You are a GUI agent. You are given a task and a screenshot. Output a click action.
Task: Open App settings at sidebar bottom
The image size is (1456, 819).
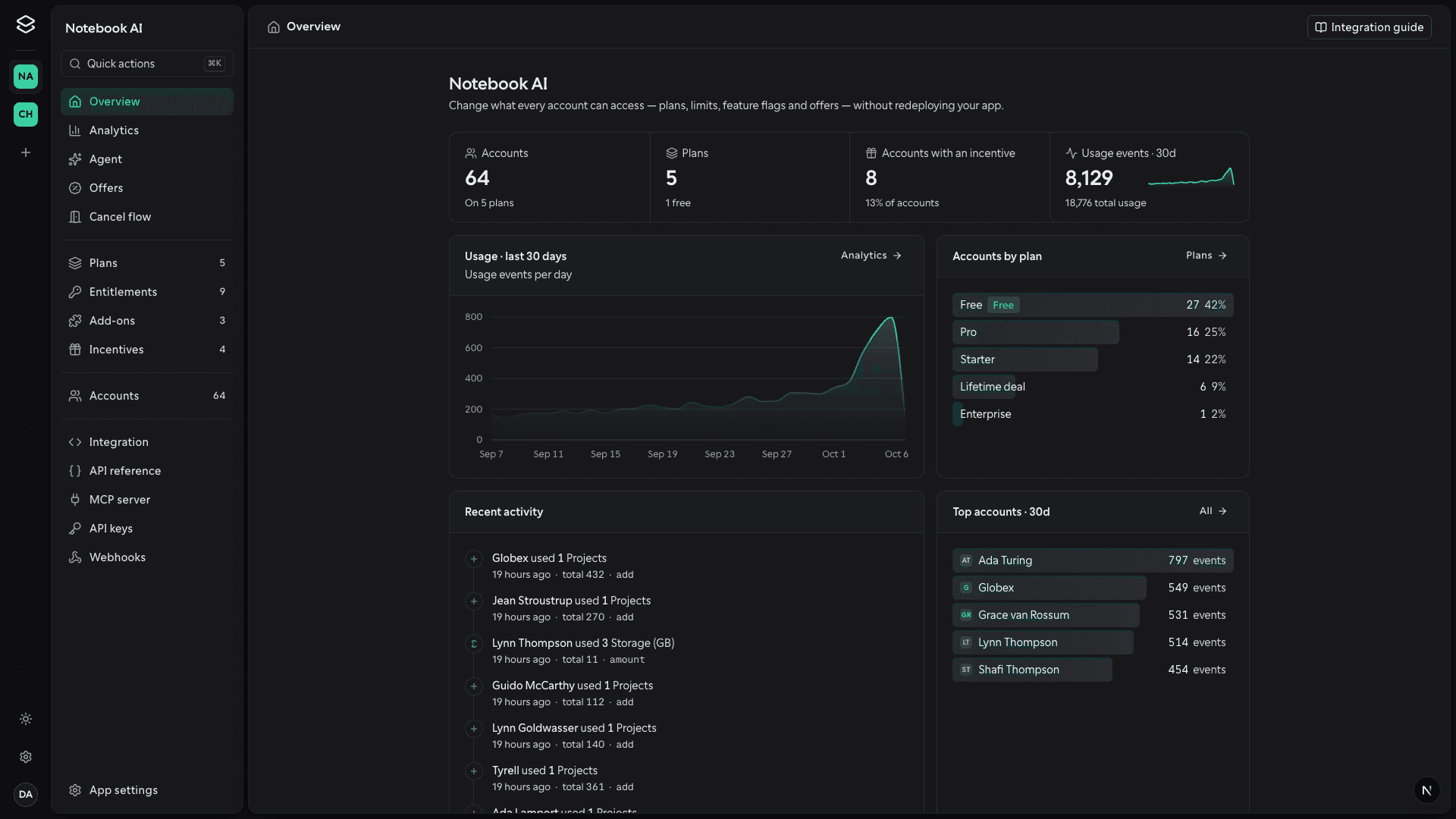click(147, 790)
